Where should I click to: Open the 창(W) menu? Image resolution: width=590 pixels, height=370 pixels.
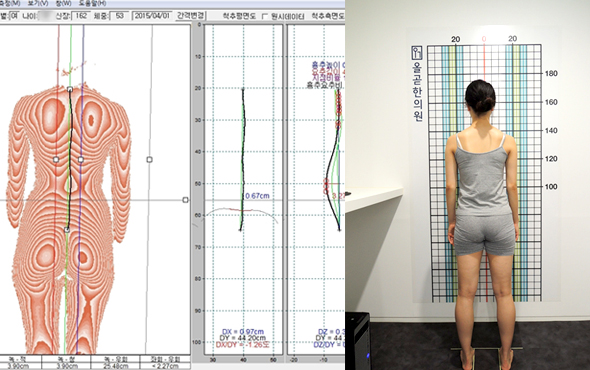tap(63, 3)
